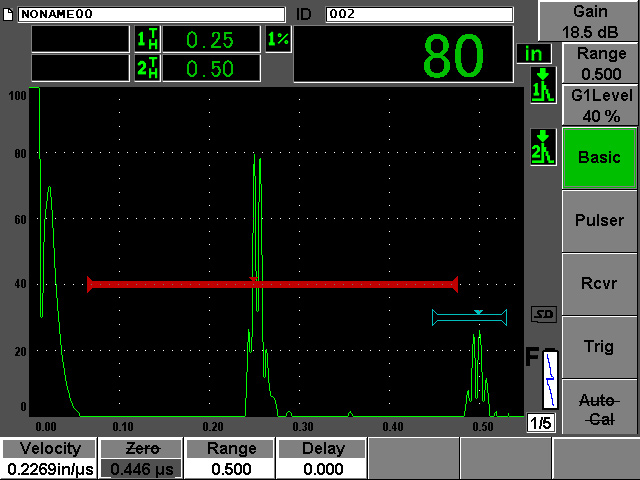Select the Velocity parameter box
The height and width of the screenshot is (480, 640).
coord(49,458)
